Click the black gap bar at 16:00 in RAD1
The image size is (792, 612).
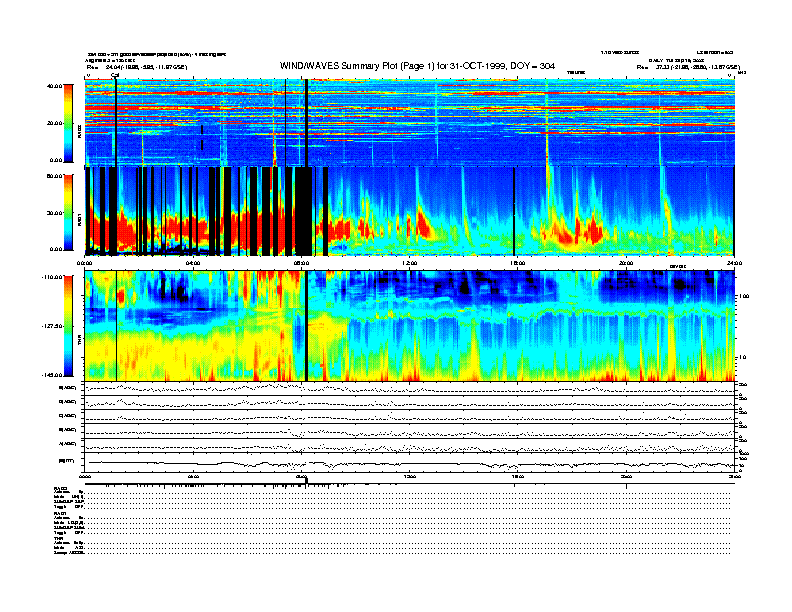[514, 212]
